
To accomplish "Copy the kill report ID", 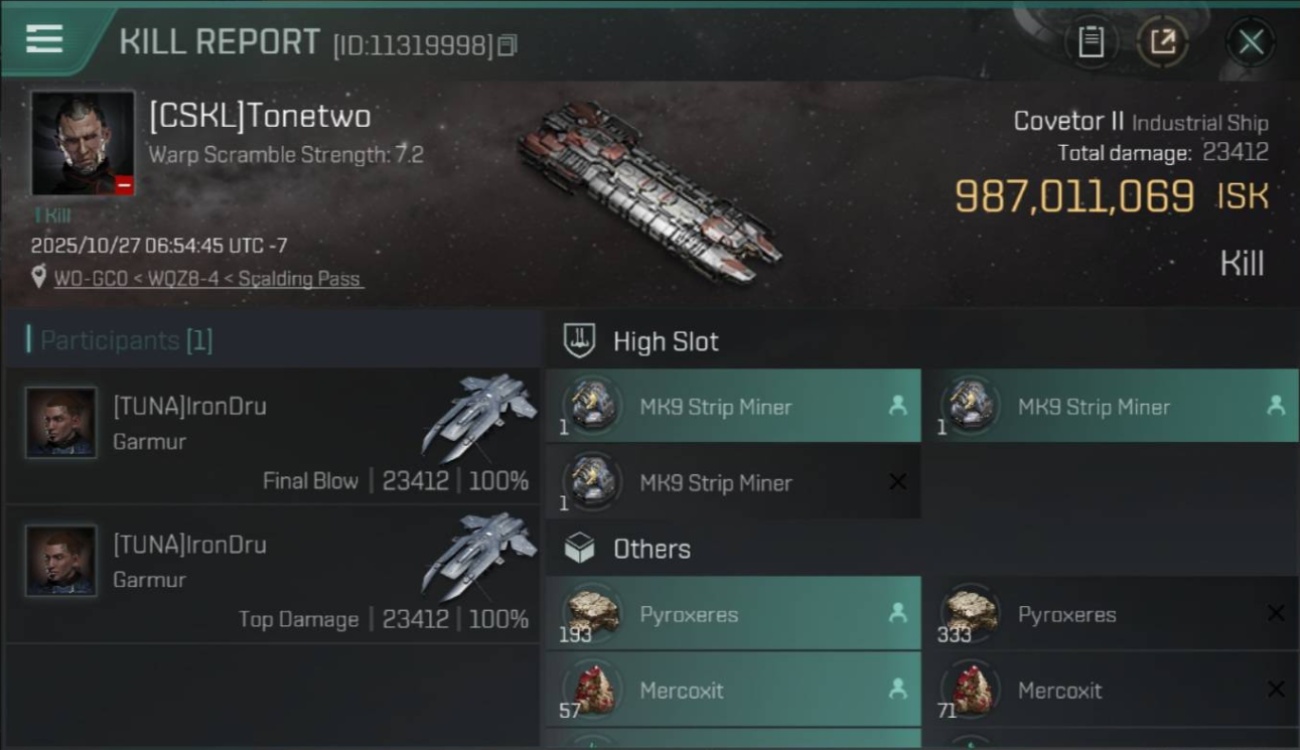I will point(507,45).
